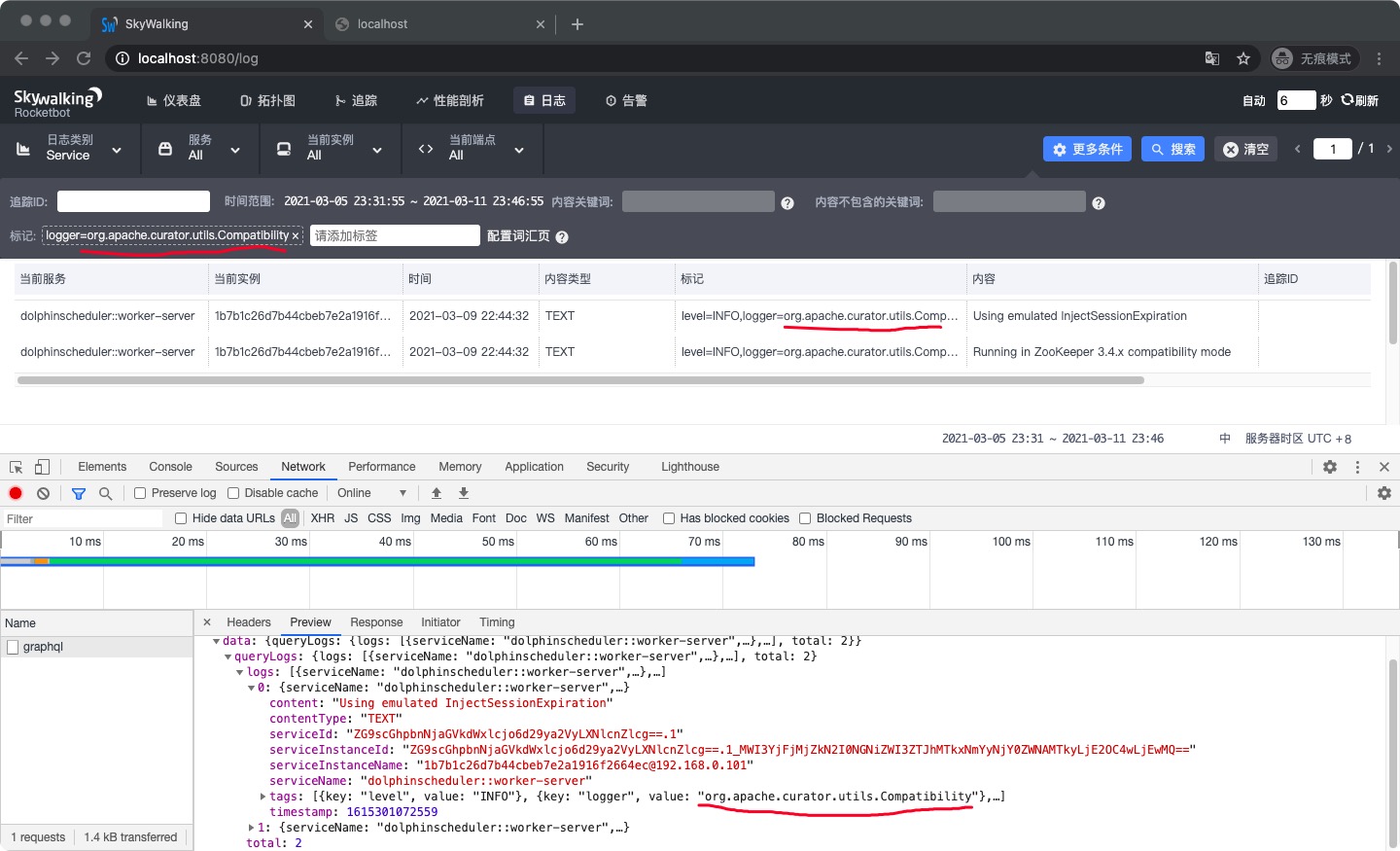Viewport: 1400px width, 851px height.
Task: Click 更多条件 more conditions button
Action: click(x=1087, y=149)
